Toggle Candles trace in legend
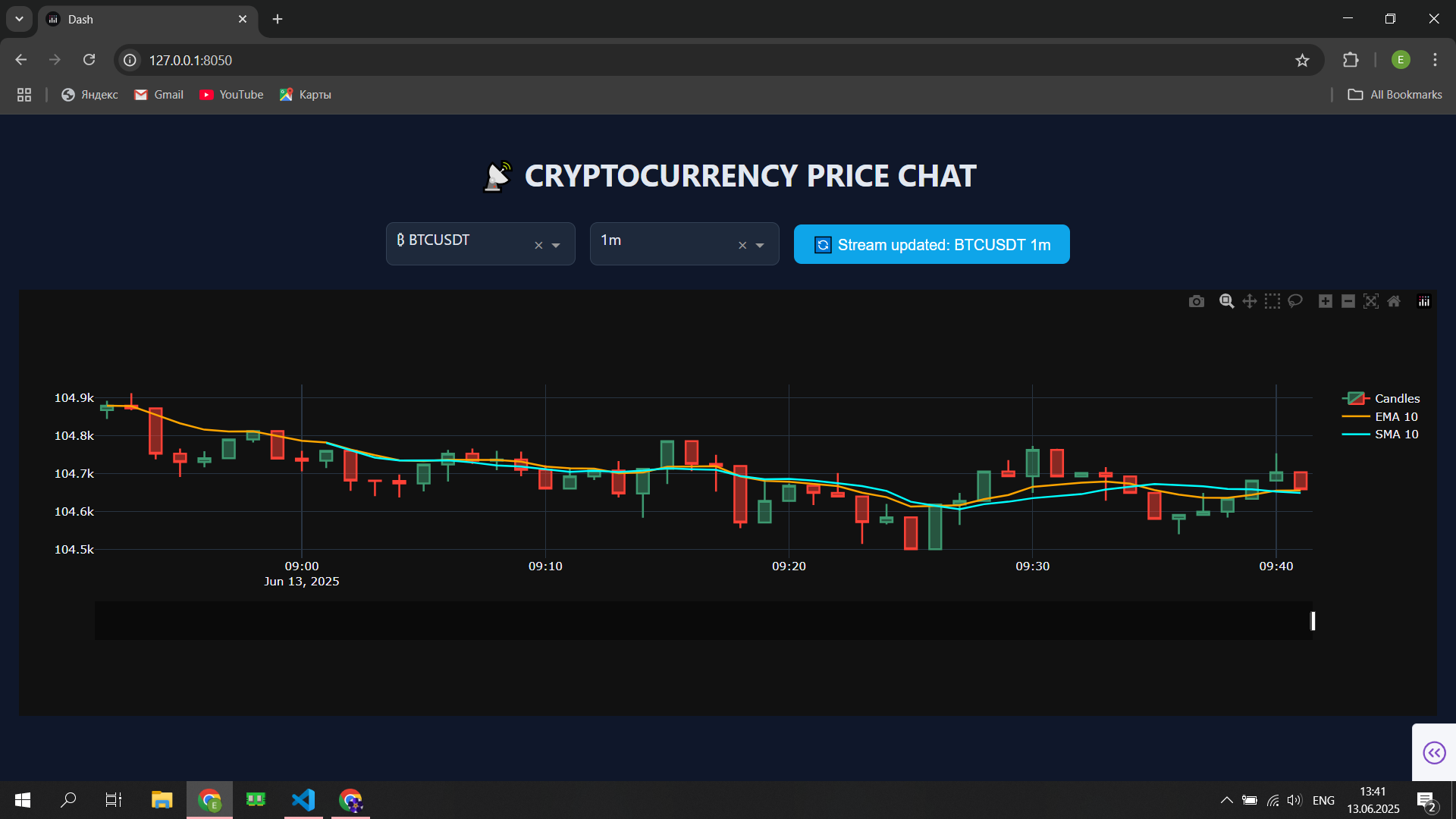This screenshot has width=1456, height=819. (x=1396, y=398)
